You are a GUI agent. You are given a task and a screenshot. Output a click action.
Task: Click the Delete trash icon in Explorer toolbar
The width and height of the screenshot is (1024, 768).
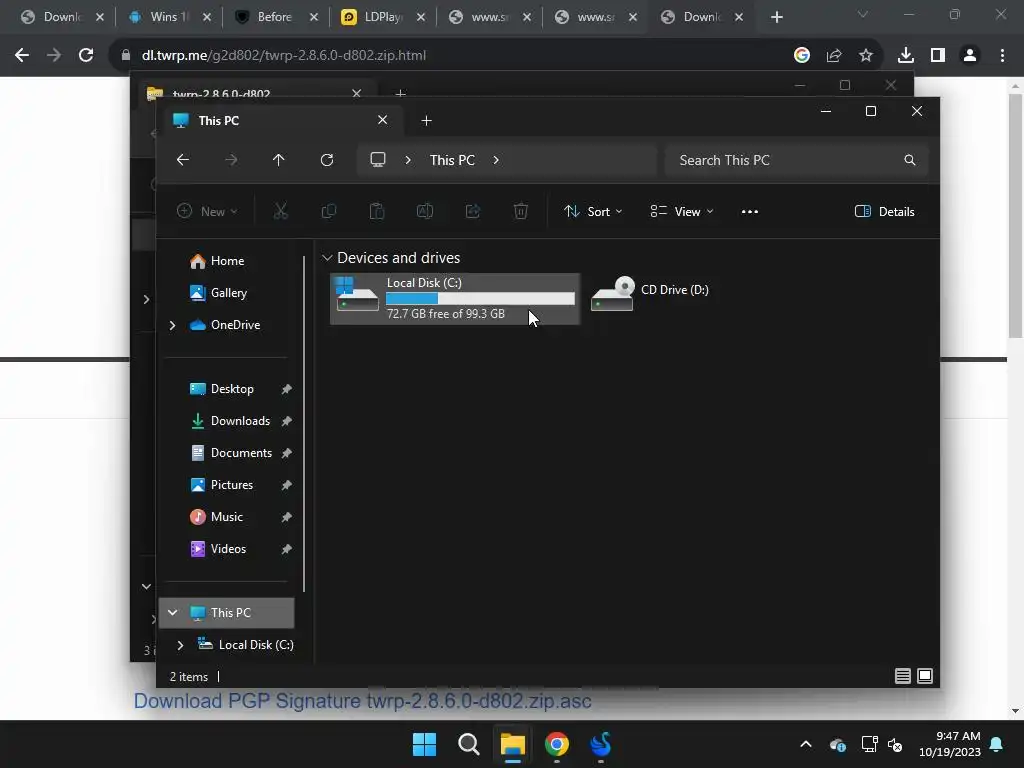pos(520,211)
